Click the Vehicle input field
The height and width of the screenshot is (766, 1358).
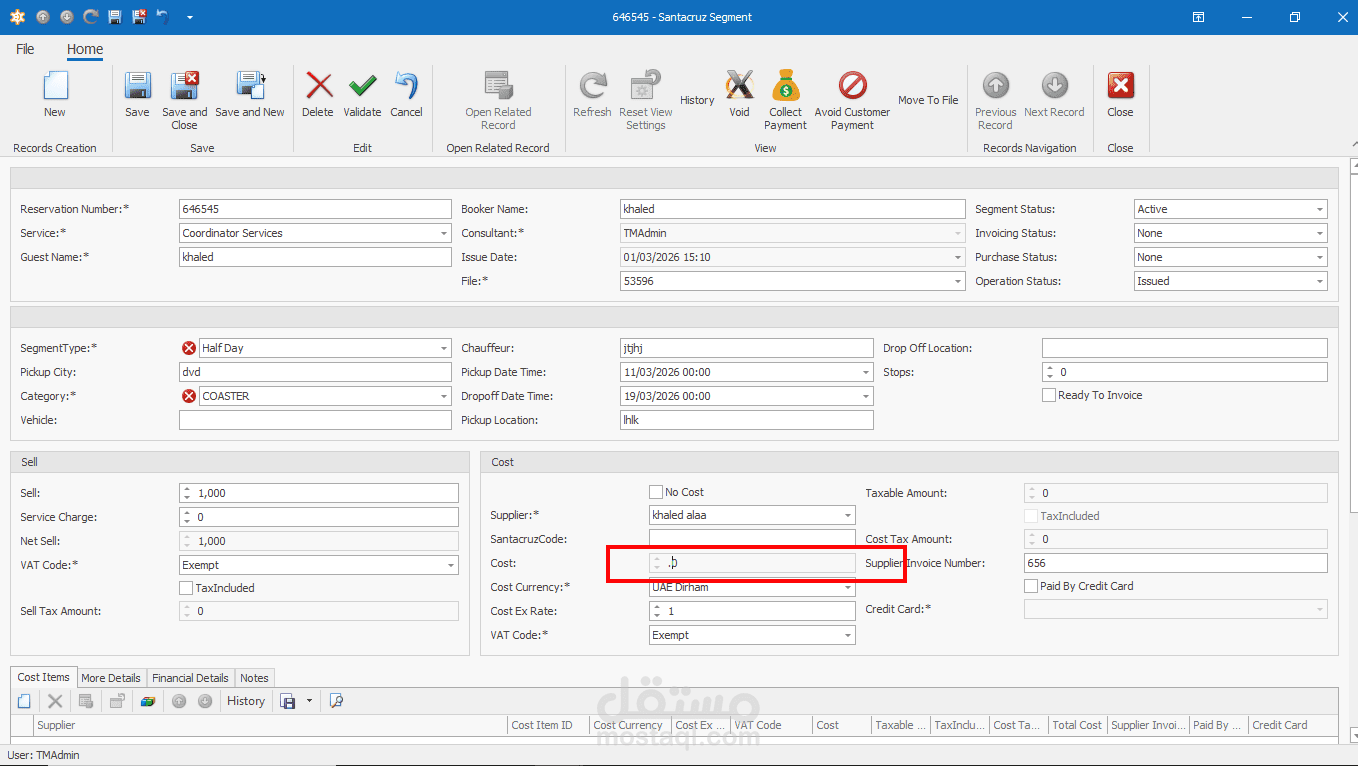(315, 420)
